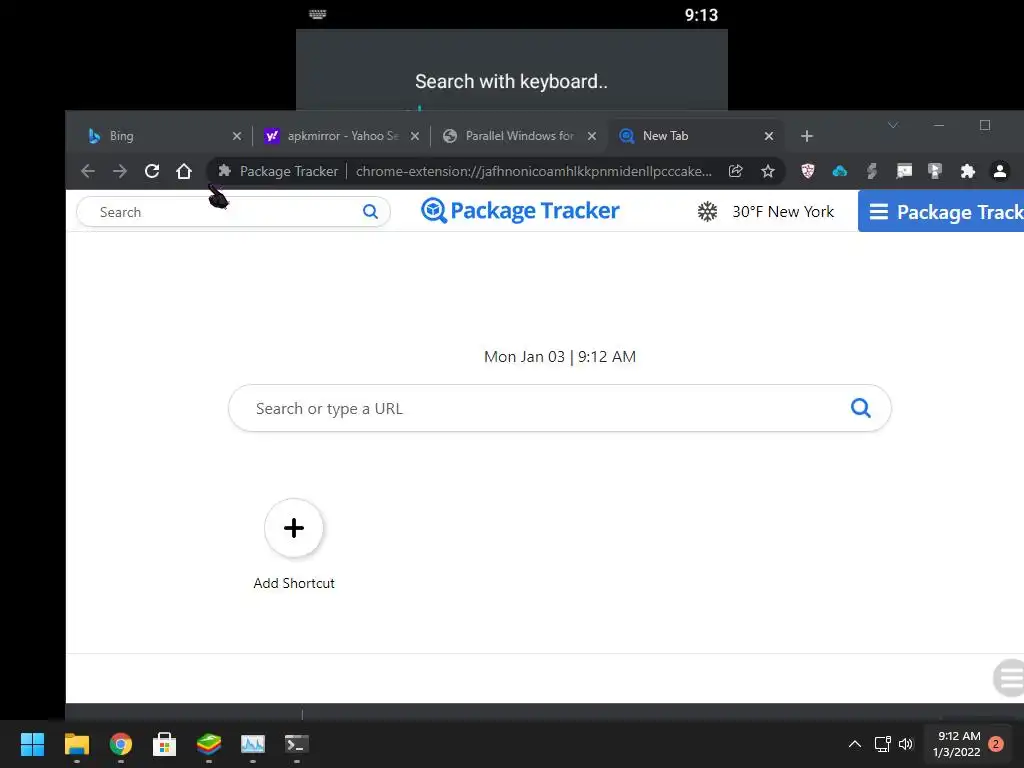This screenshot has height=768, width=1024.
Task: Open the gray lightning extension icon
Action: [x=872, y=171]
